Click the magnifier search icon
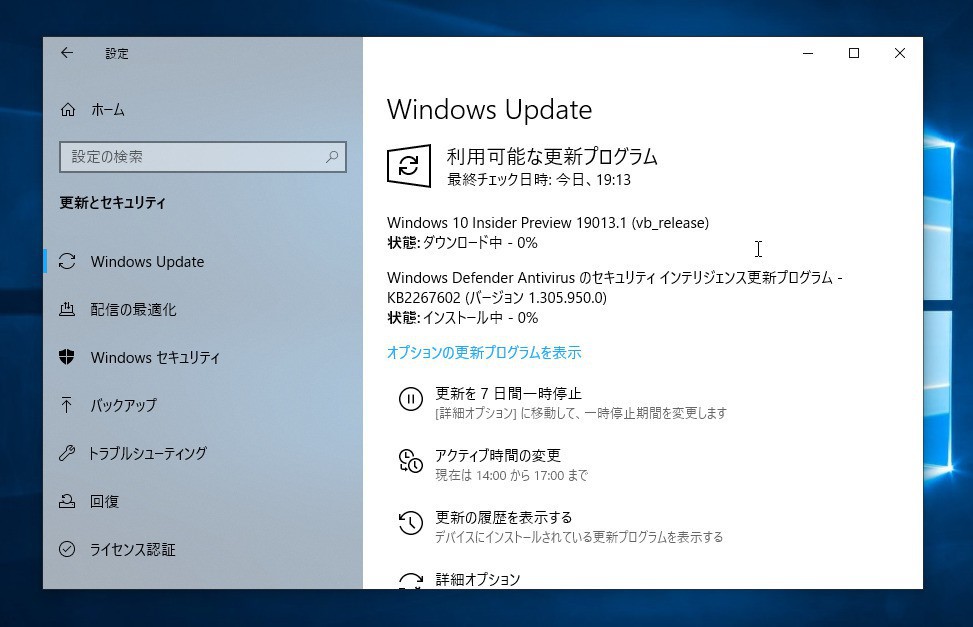Screen dimensions: 973x627 pos(332,156)
